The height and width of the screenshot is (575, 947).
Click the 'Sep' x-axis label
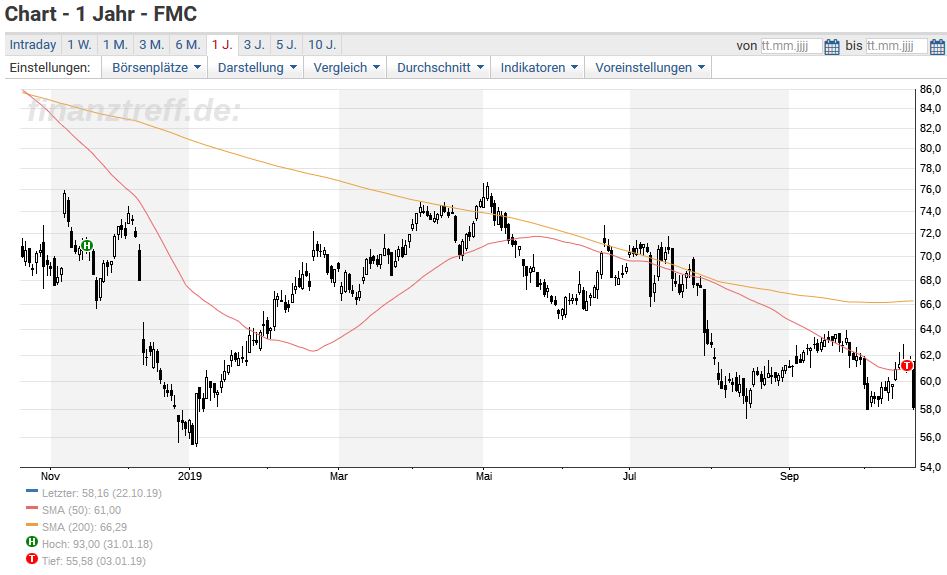tap(789, 476)
